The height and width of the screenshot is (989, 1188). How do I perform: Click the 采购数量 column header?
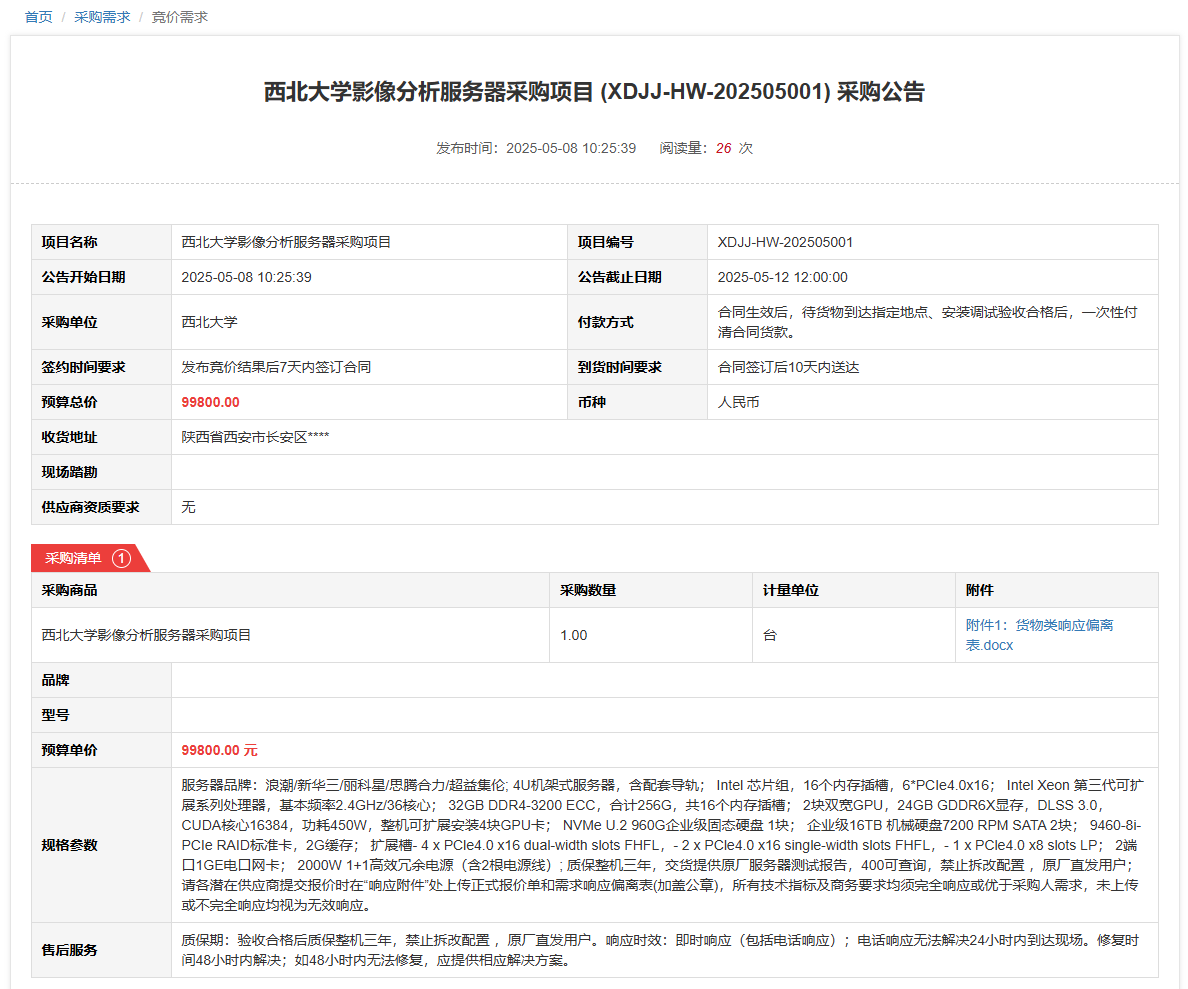point(588,590)
